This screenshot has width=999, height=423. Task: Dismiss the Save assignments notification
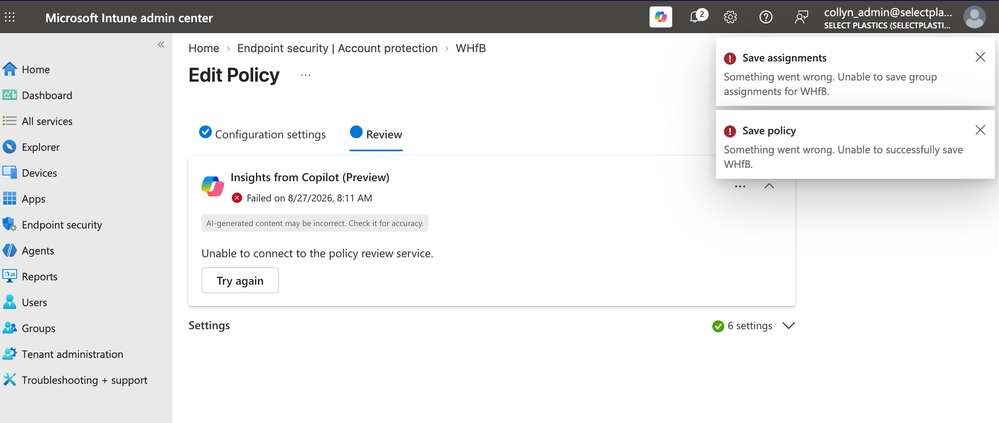[980, 57]
